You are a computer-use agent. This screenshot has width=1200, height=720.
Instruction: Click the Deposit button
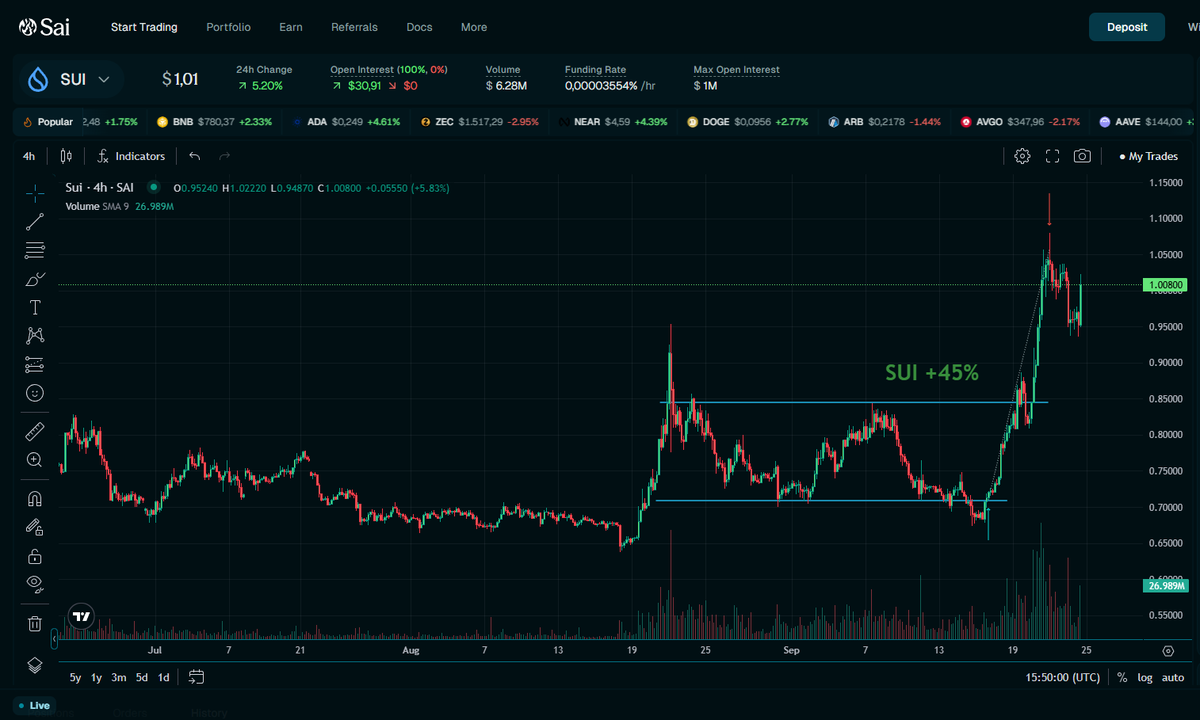[x=1127, y=27]
